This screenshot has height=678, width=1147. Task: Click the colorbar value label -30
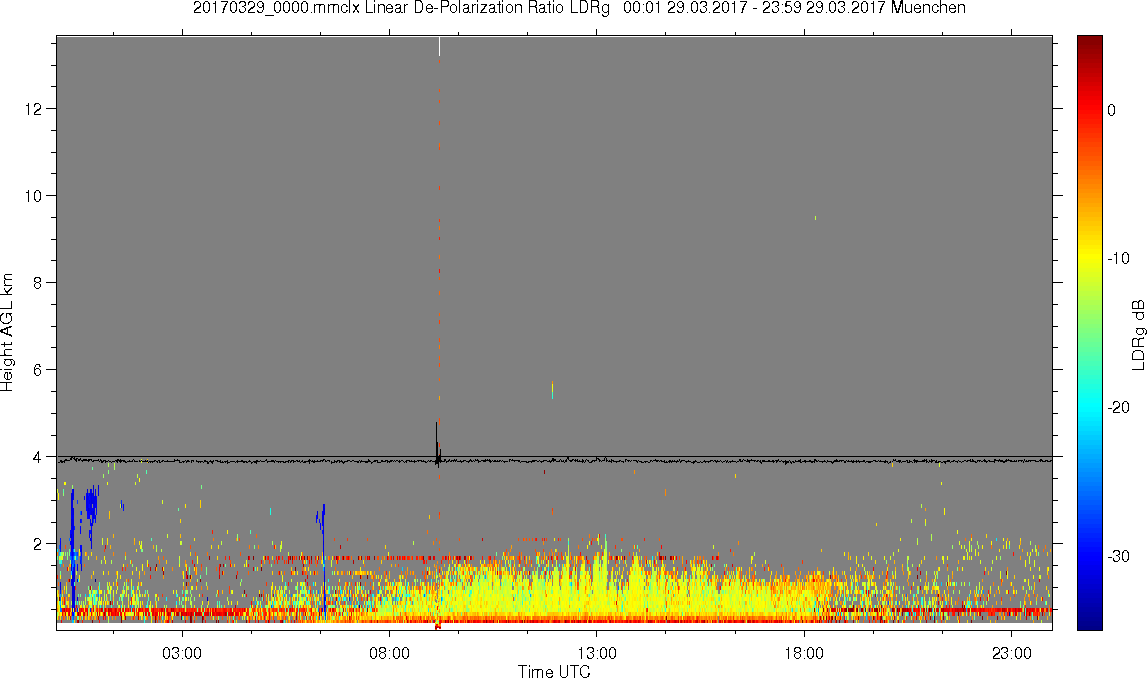1118,557
